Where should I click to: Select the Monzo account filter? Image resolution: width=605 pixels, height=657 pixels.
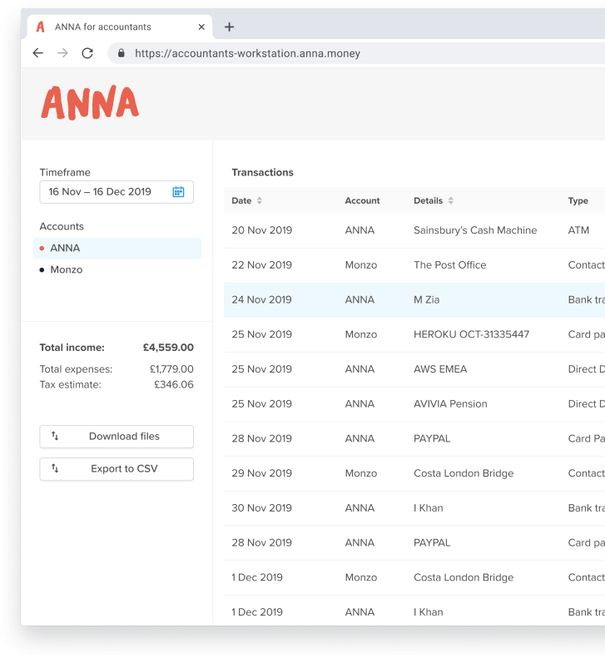[66, 270]
